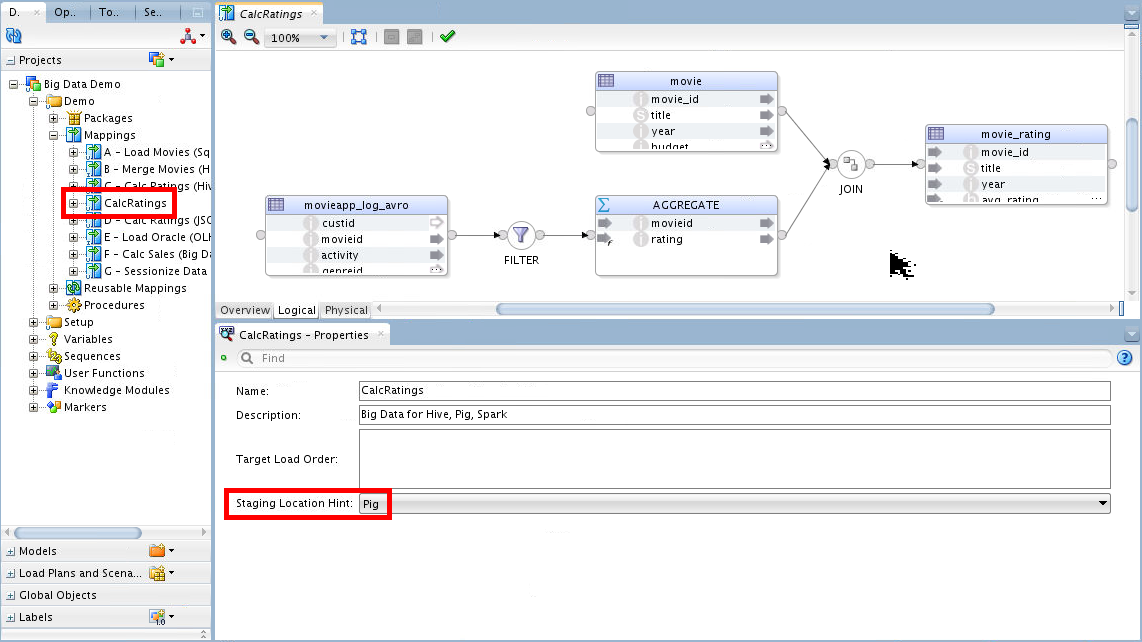
Task: Click the expand components toolbar icon
Action: point(414,36)
